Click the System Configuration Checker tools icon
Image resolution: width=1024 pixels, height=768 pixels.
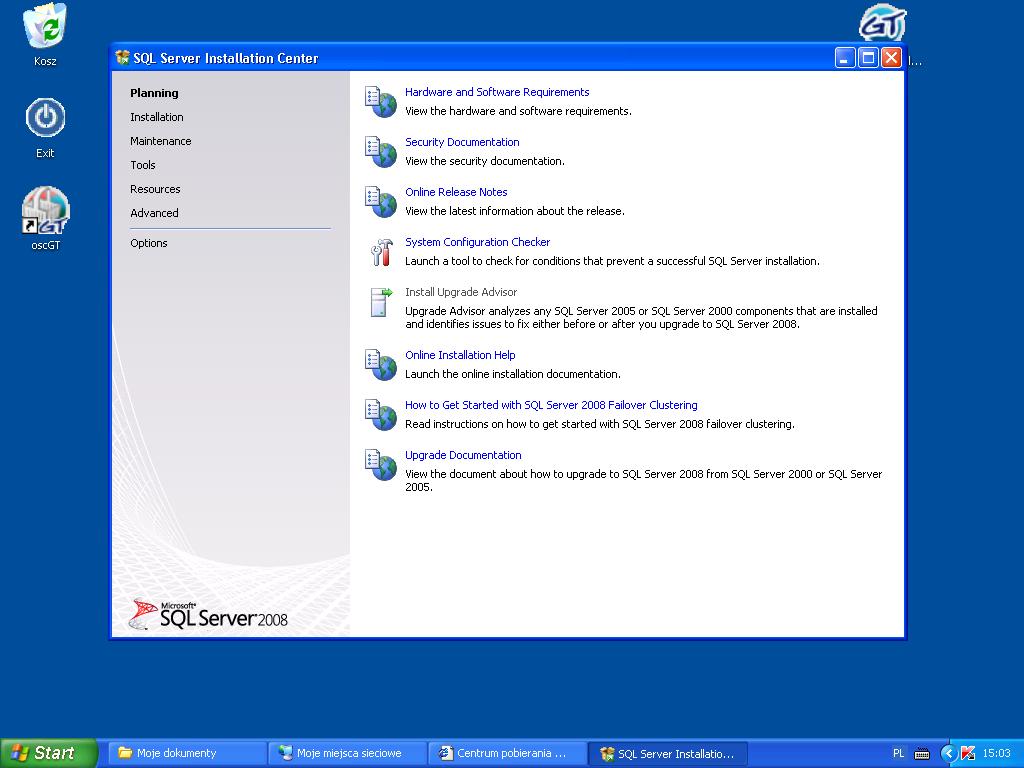(381, 252)
